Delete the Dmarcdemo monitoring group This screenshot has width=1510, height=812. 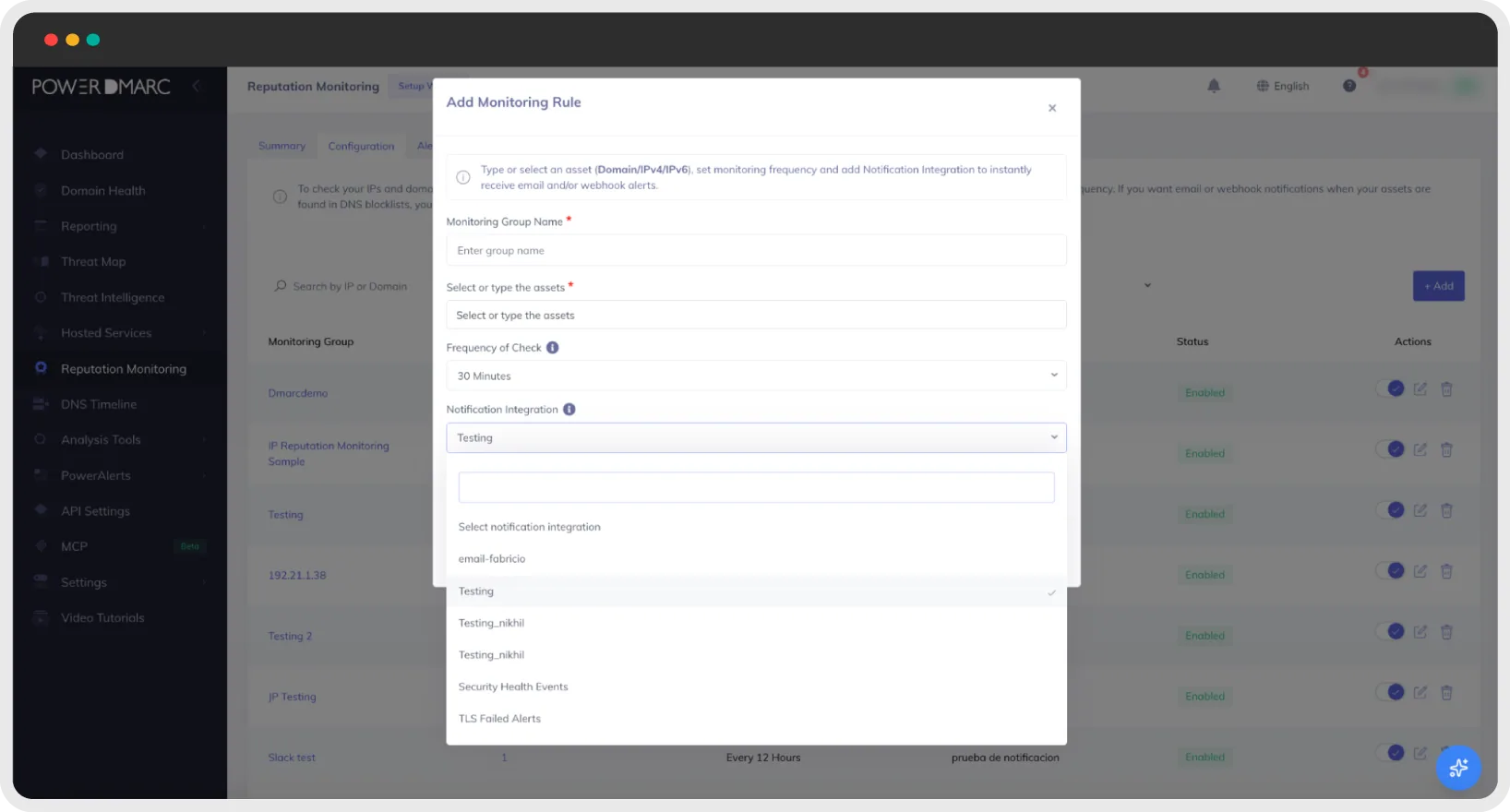[1446, 389]
